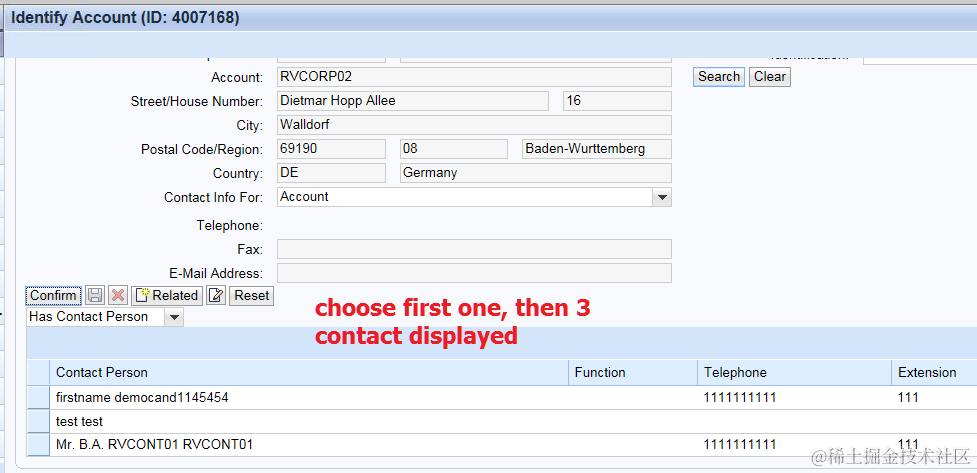Click the Confirm button
977x473 pixels.
tap(54, 295)
